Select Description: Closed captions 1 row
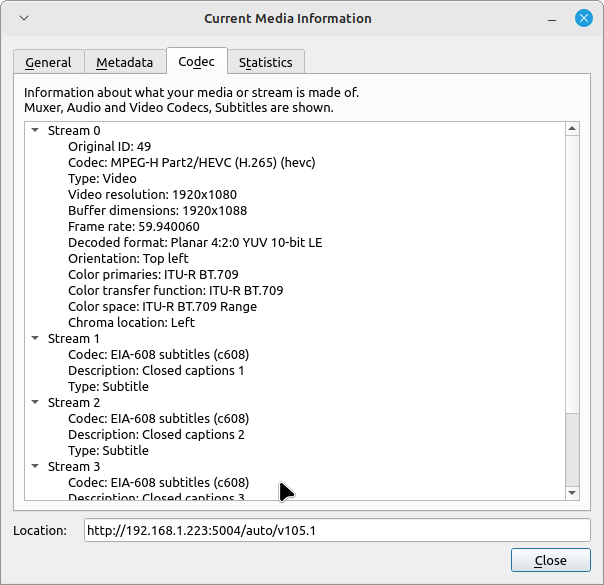604x585 pixels. click(156, 371)
